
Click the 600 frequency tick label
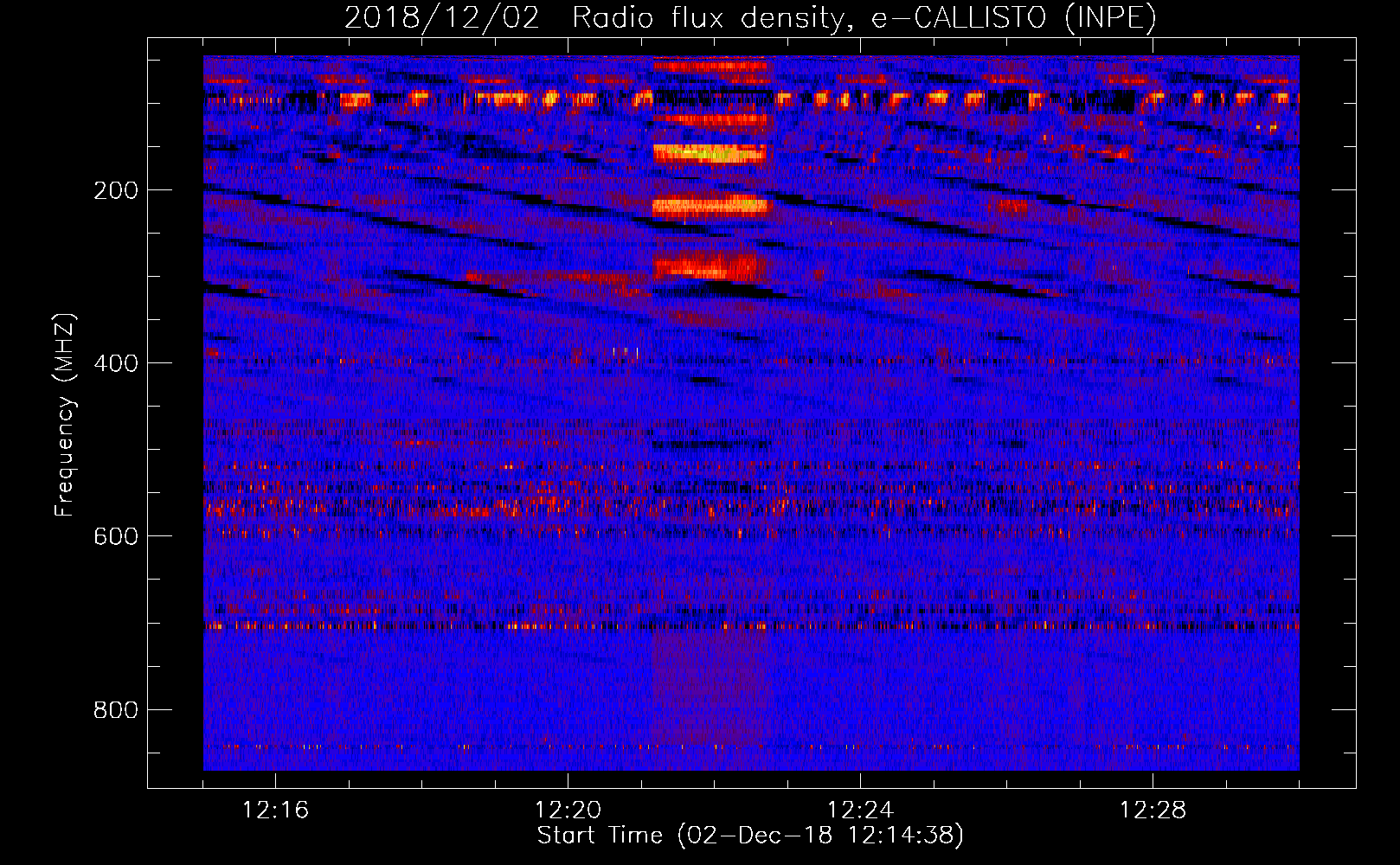tap(116, 536)
